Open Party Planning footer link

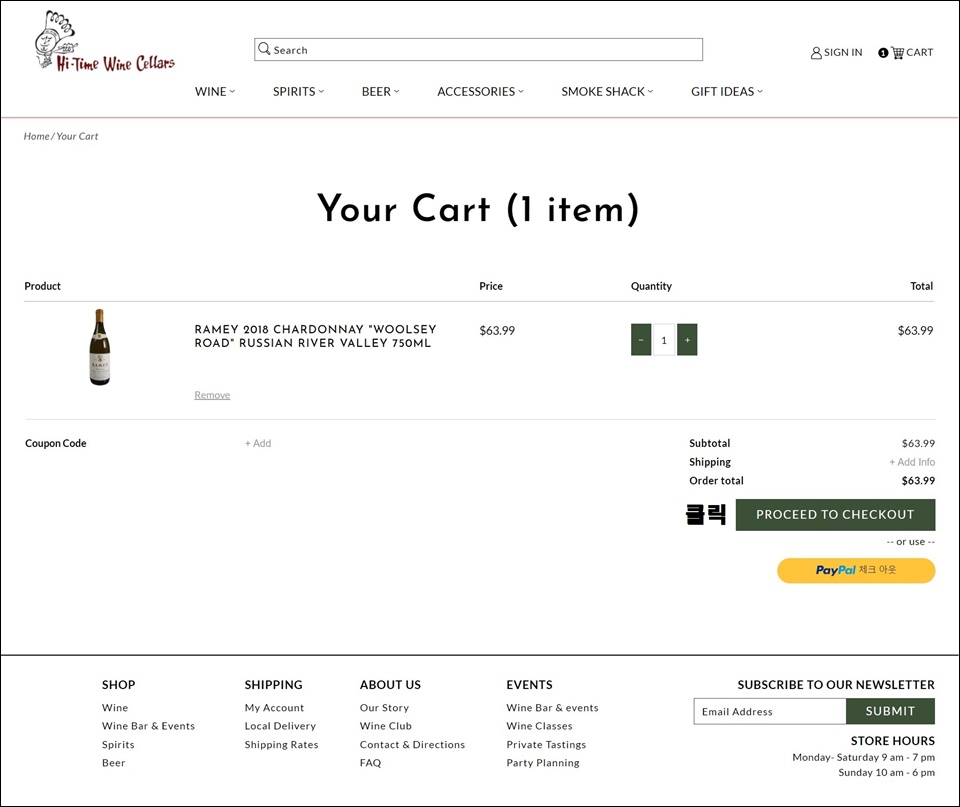(x=543, y=763)
